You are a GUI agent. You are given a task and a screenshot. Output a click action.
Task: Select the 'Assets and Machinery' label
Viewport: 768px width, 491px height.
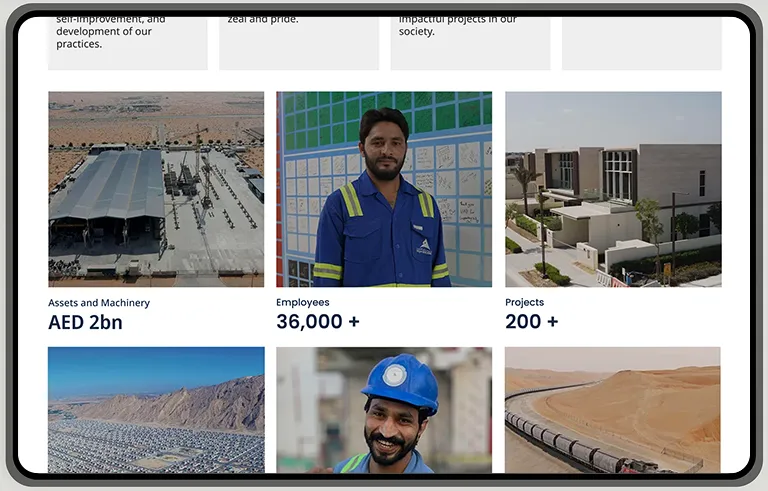[x=99, y=303]
